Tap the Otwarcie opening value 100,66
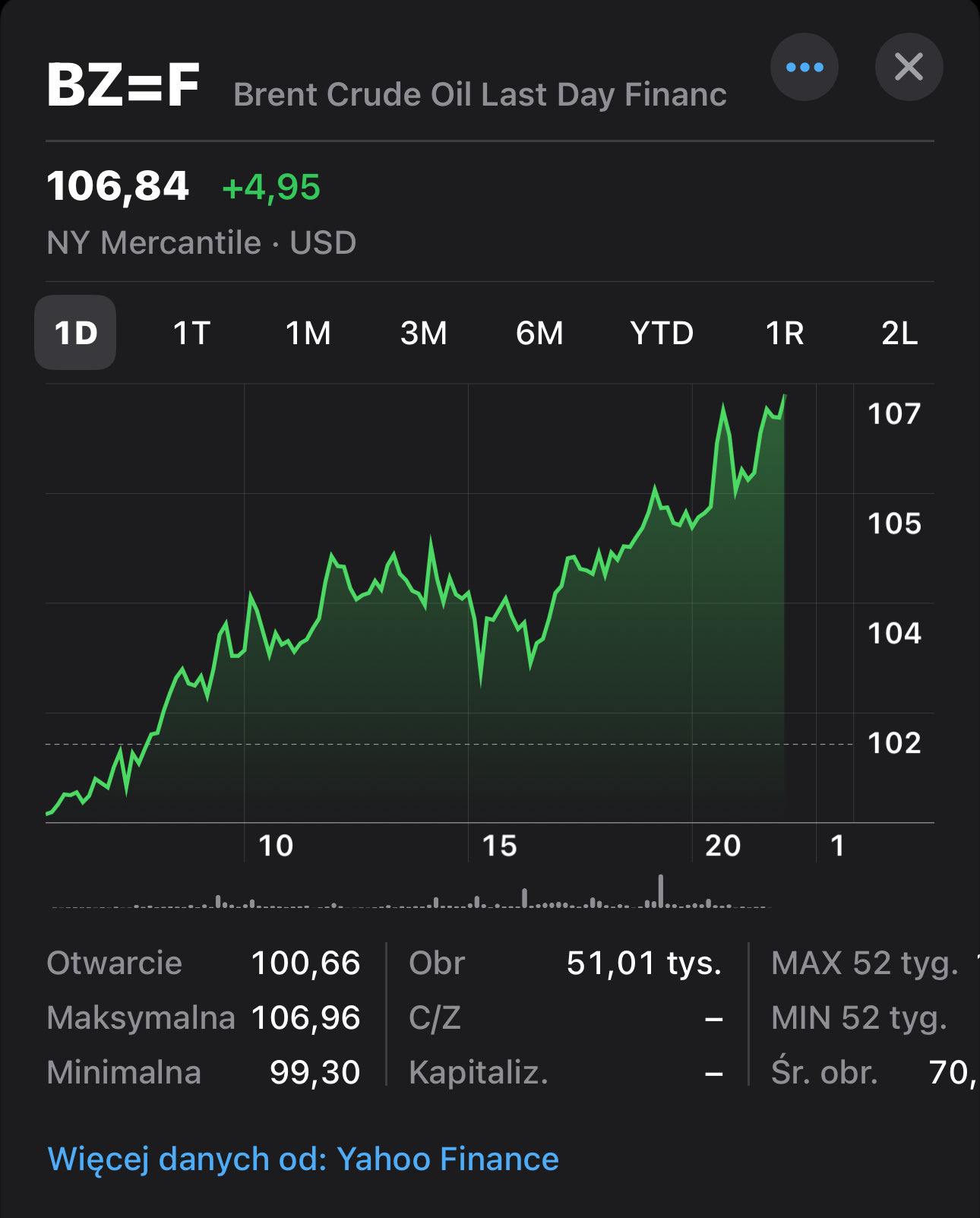The width and height of the screenshot is (980, 1218). point(305,963)
